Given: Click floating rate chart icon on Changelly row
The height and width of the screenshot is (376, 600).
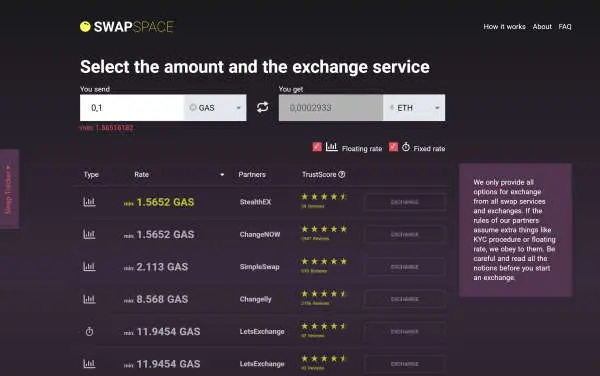Looking at the screenshot, I should 89,299.
